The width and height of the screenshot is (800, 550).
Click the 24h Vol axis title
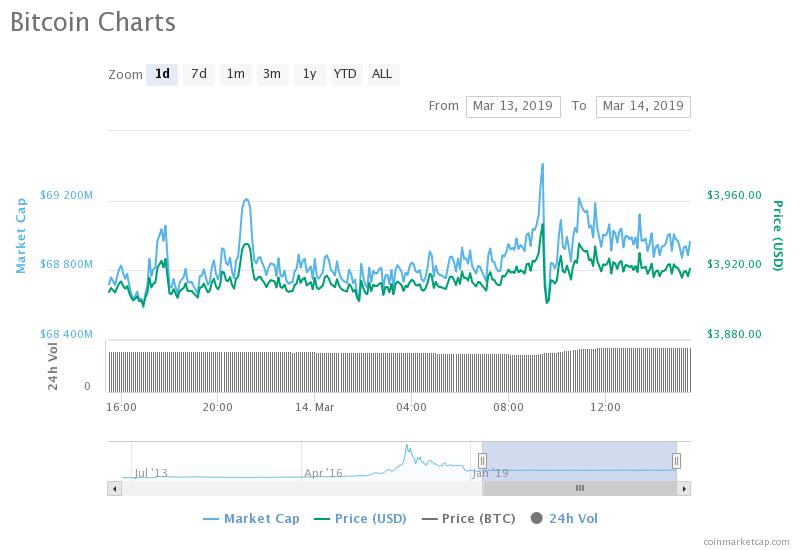click(x=53, y=366)
